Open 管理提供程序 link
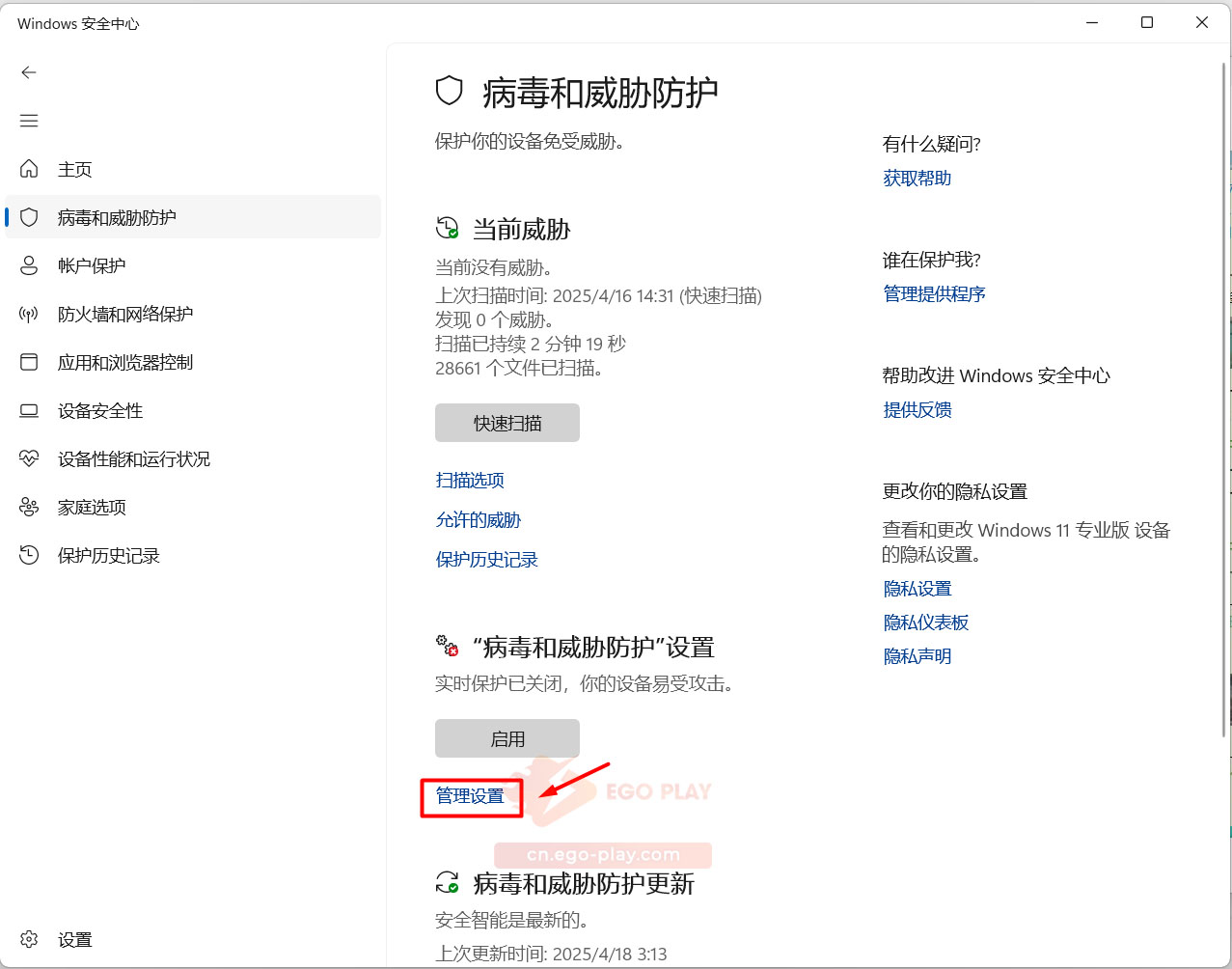Viewport: 1232px width, 969px height. [x=935, y=293]
